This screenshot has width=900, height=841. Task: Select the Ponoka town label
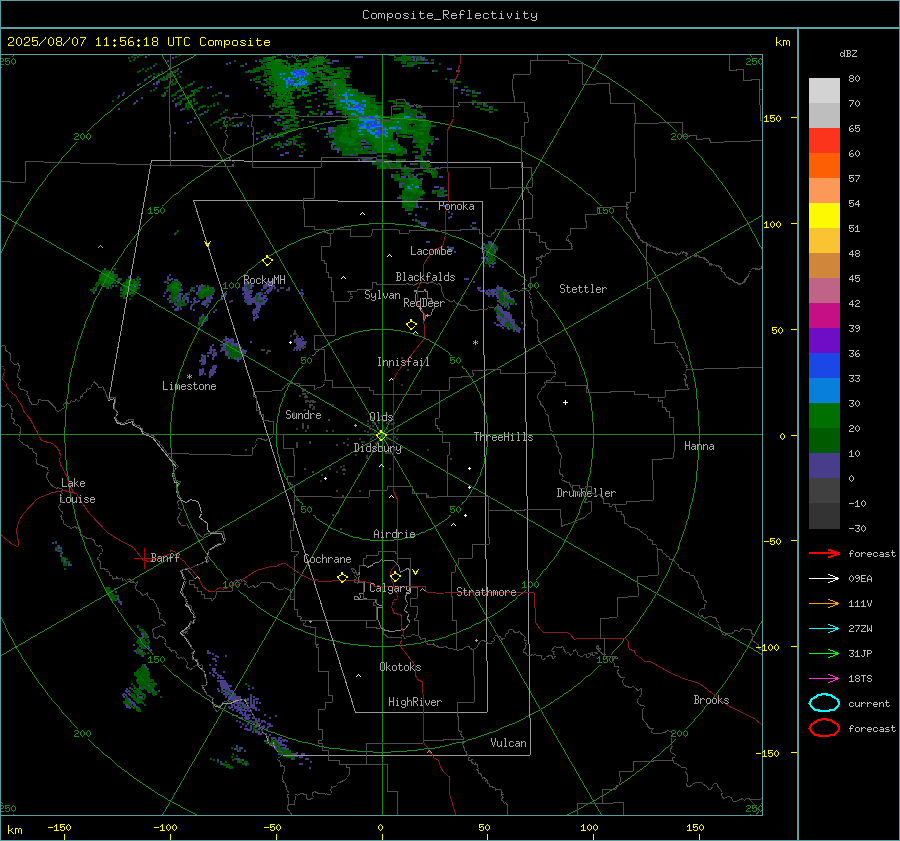pyautogui.click(x=456, y=206)
